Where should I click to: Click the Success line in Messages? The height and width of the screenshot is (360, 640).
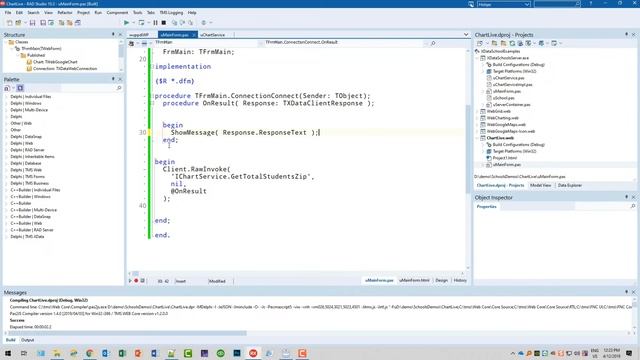point(17,320)
